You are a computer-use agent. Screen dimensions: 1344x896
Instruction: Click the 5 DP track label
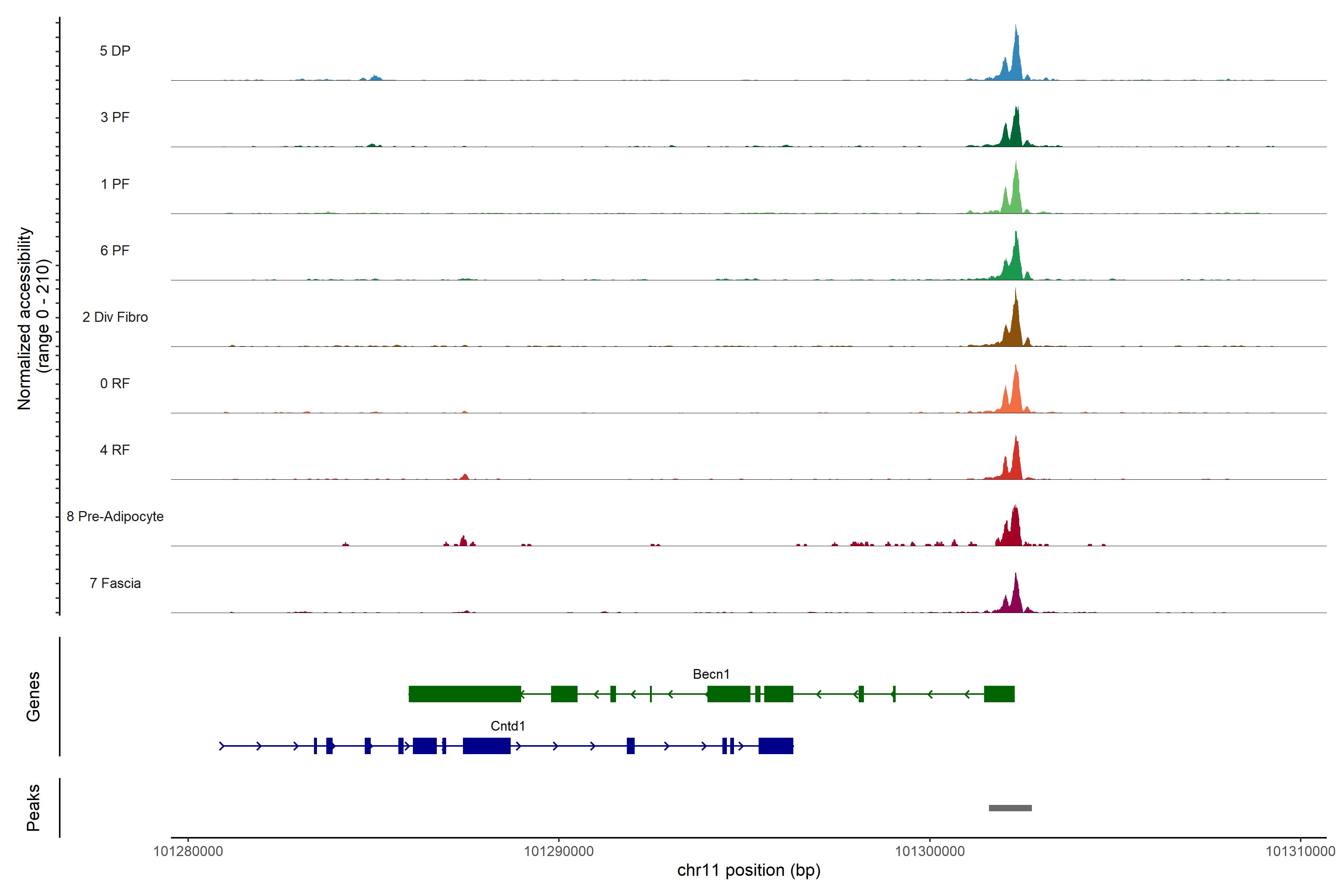click(115, 51)
